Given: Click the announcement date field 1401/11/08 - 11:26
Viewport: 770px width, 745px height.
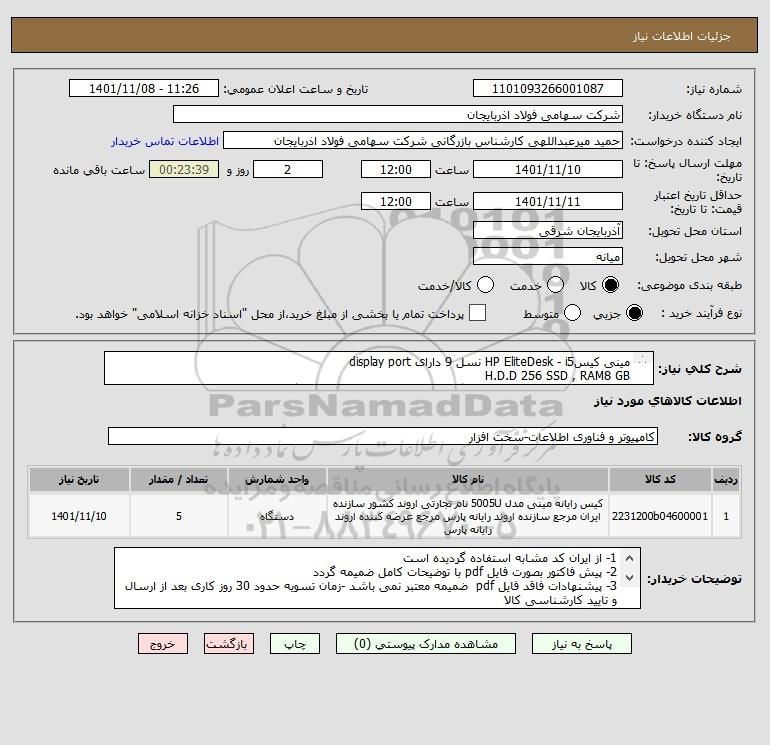Looking at the screenshot, I should [144, 88].
